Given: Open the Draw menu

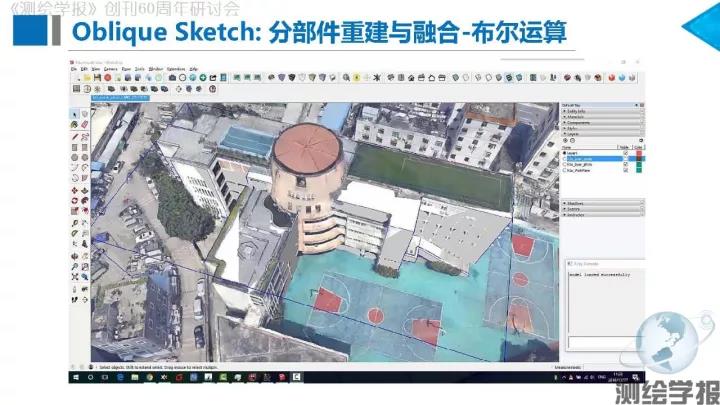Looking at the screenshot, I should tap(126, 69).
